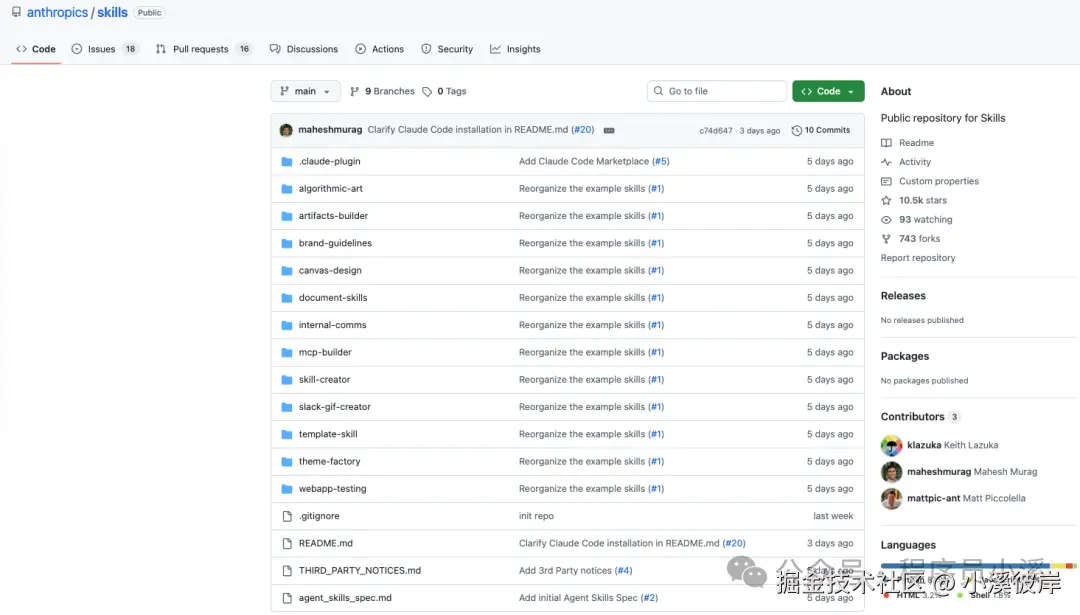This screenshot has height=615, width=1080.
Task: Open the Insights tab
Action: pyautogui.click(x=515, y=49)
